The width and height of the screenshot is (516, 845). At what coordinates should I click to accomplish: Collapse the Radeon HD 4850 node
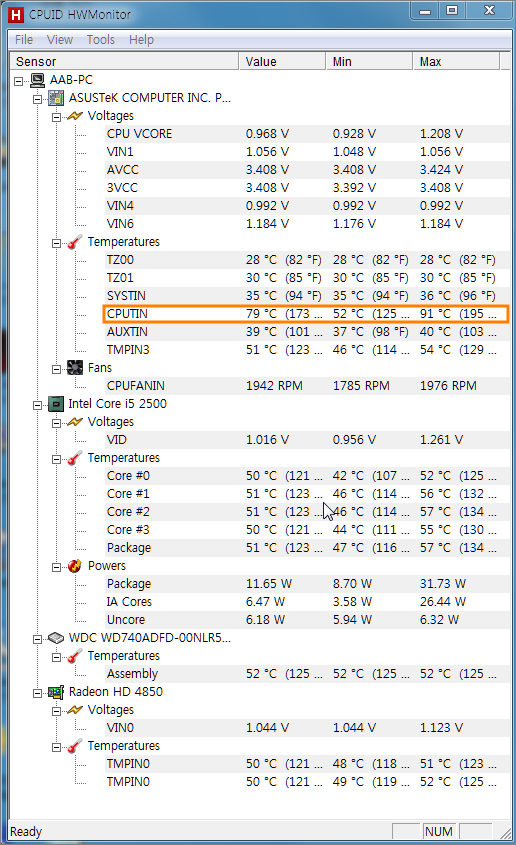37,693
